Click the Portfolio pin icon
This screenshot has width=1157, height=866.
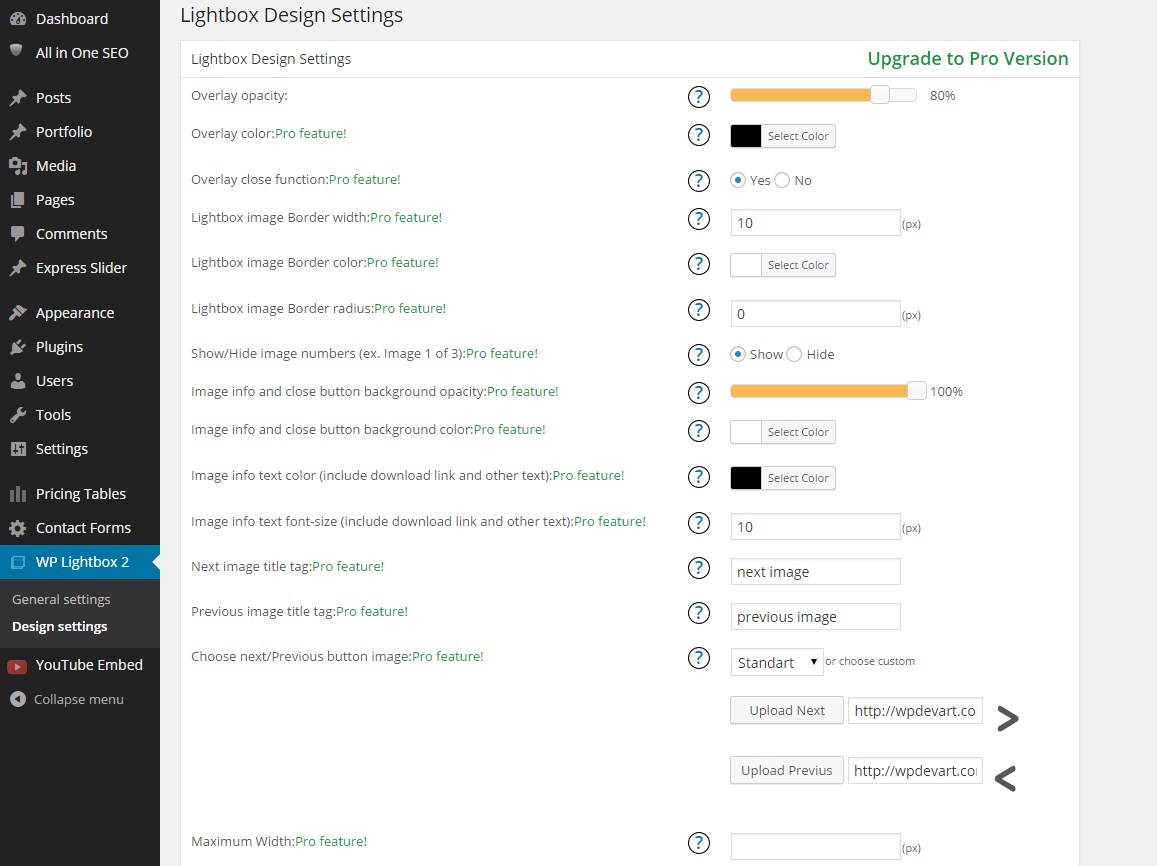pyautogui.click(x=18, y=131)
